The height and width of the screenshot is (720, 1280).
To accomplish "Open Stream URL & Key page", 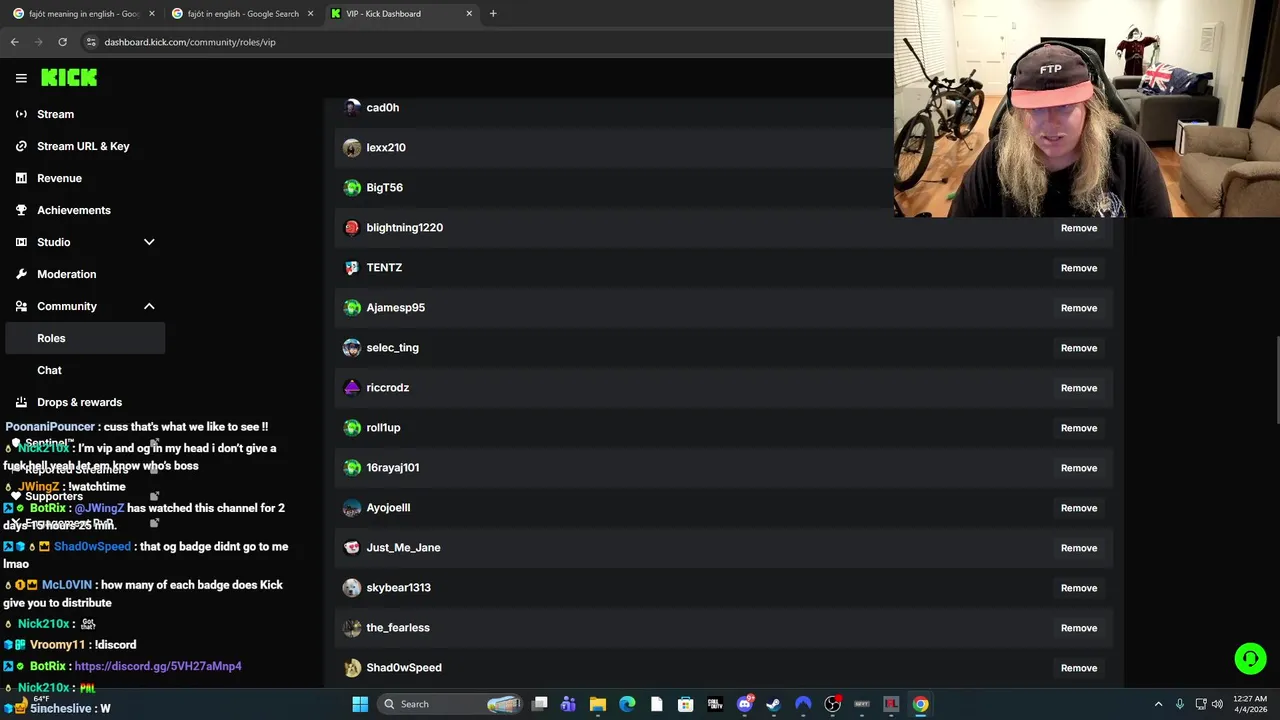I will 85,146.
